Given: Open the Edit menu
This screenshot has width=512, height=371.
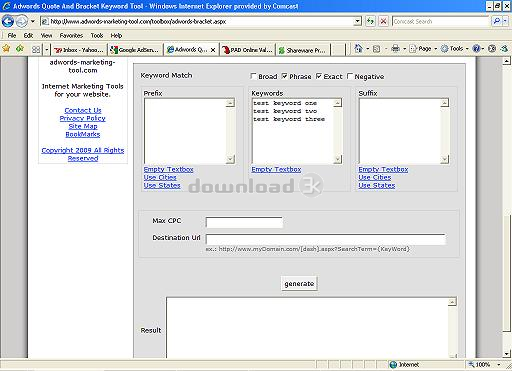Looking at the screenshot, I should 28,35.
